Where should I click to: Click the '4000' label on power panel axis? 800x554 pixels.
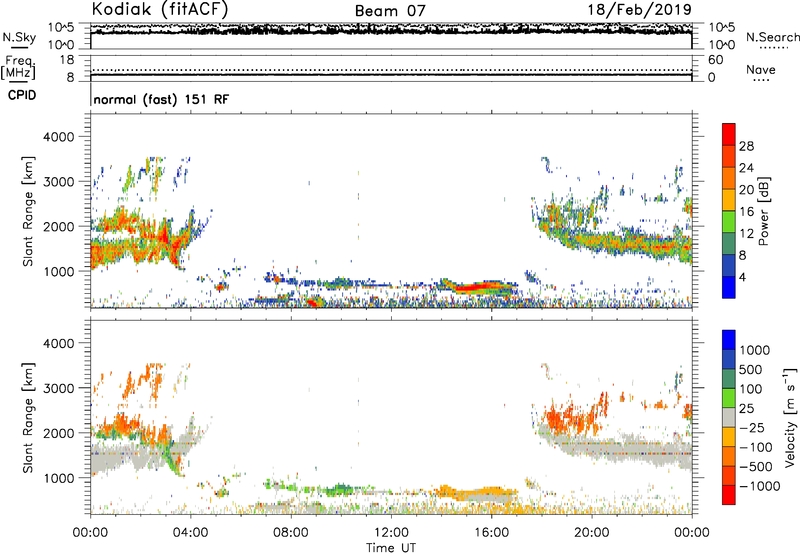pos(58,137)
